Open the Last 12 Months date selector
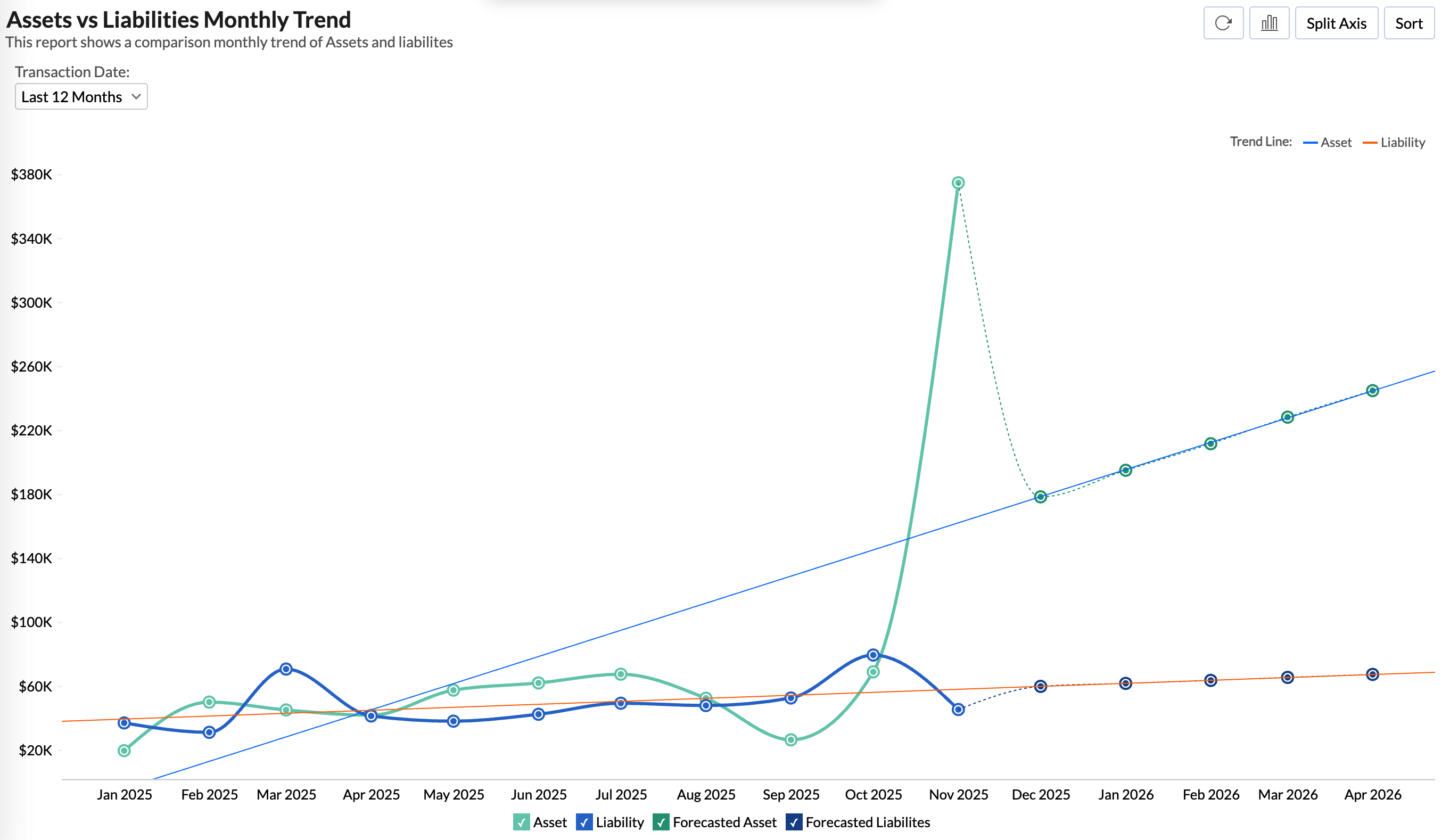The height and width of the screenshot is (840, 1450). [81, 96]
